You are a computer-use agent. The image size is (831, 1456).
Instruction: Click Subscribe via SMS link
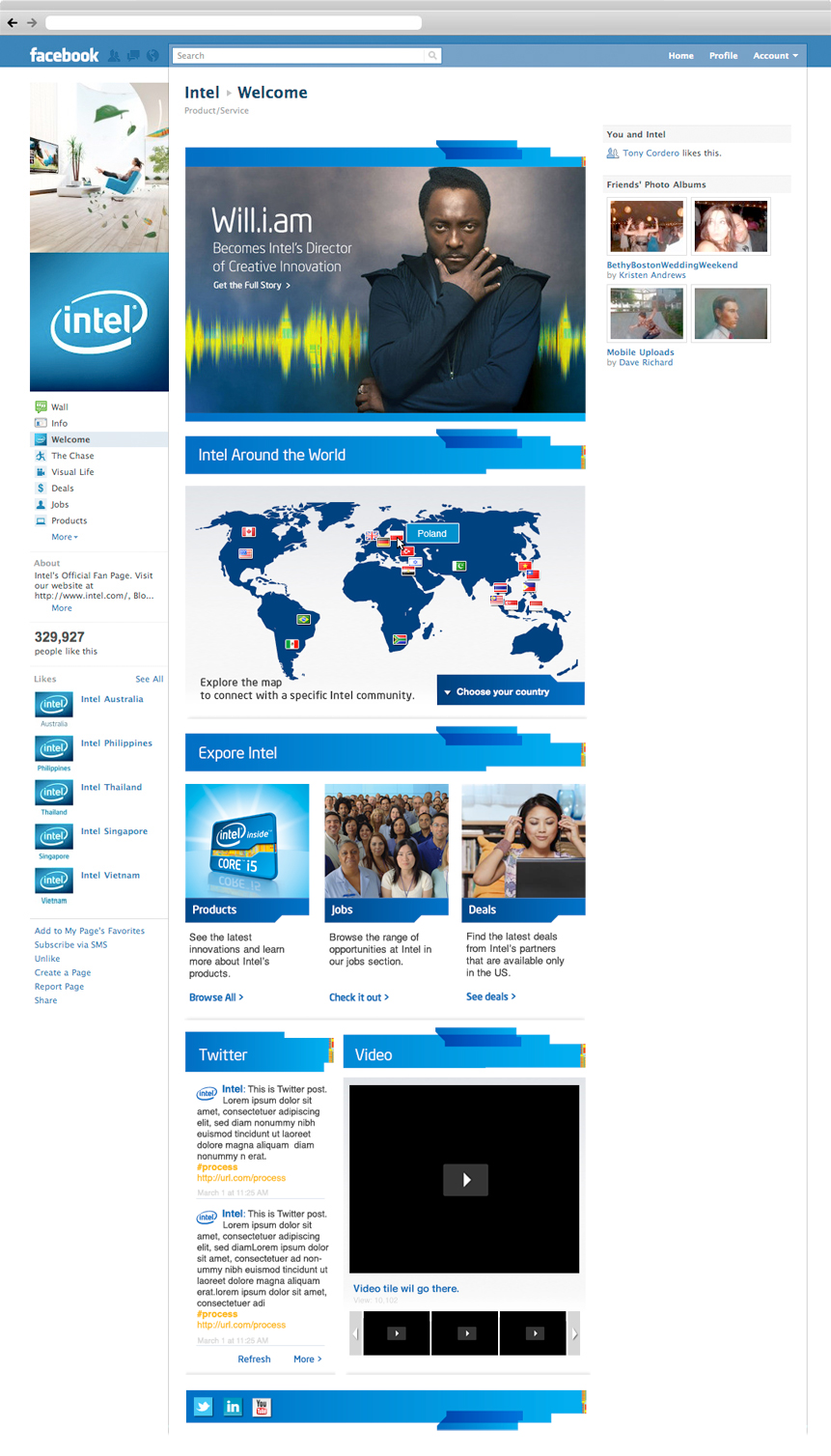[71, 944]
